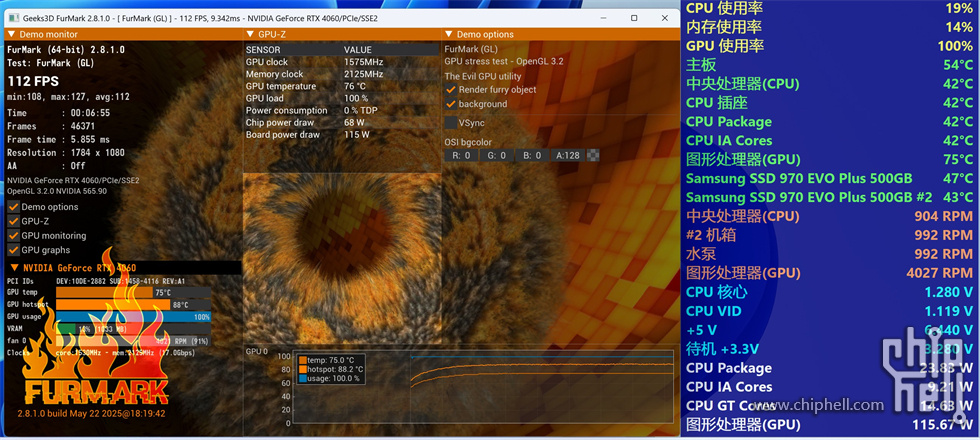This screenshot has height=440, width=980.
Task: Click the CPU VID 1.119 V row
Action: coord(829,311)
